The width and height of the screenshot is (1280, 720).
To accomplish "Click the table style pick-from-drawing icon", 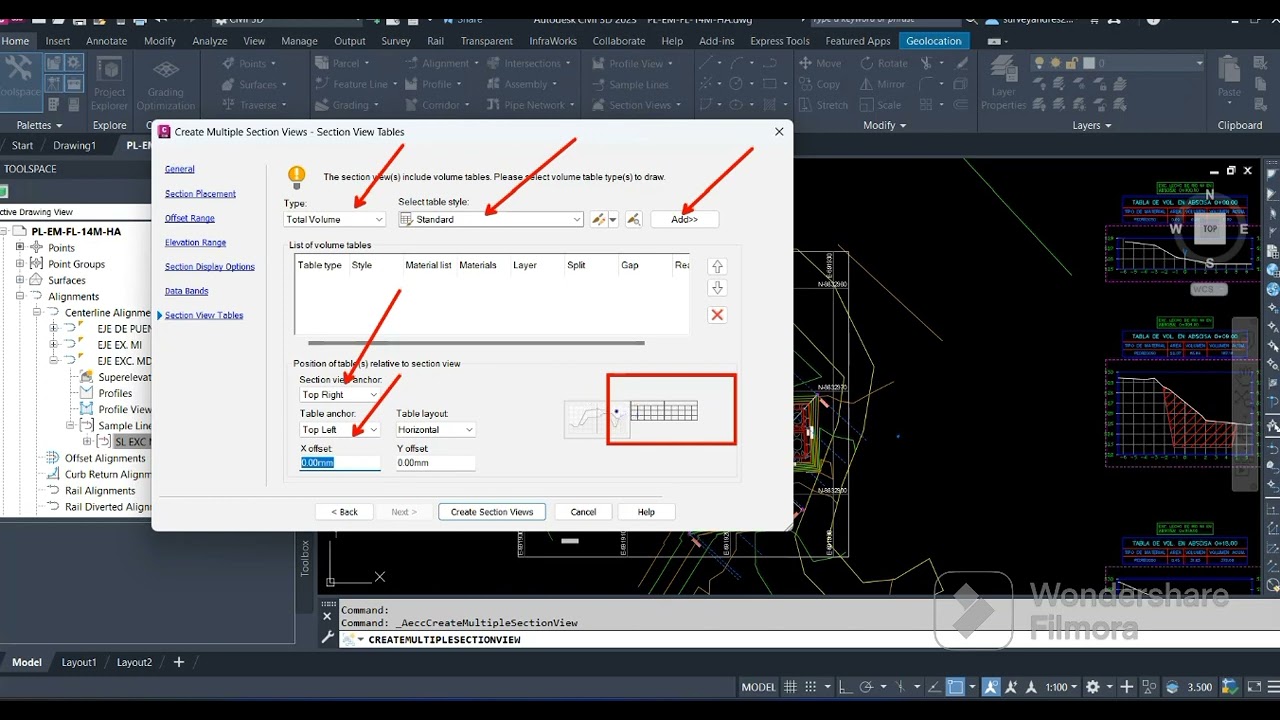I will pos(633,219).
